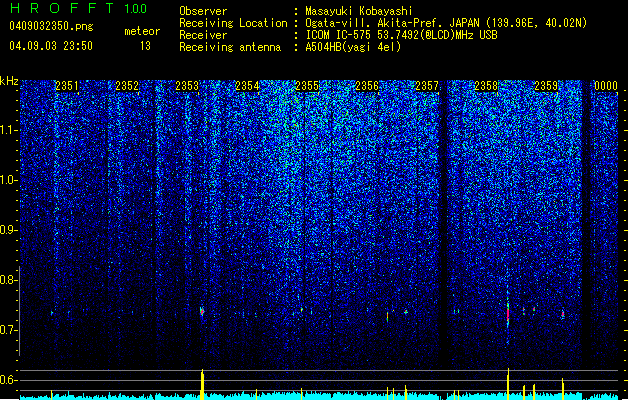Click the 2357 time marker
This screenshot has width=629, height=400.
pos(427,86)
